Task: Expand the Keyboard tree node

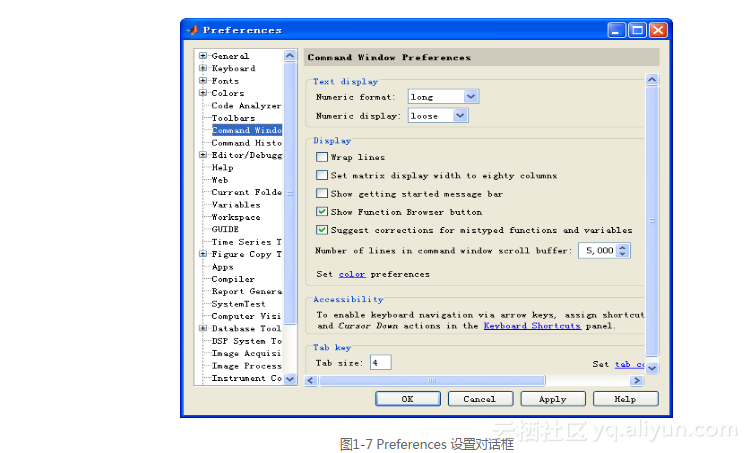Action: tap(203, 68)
